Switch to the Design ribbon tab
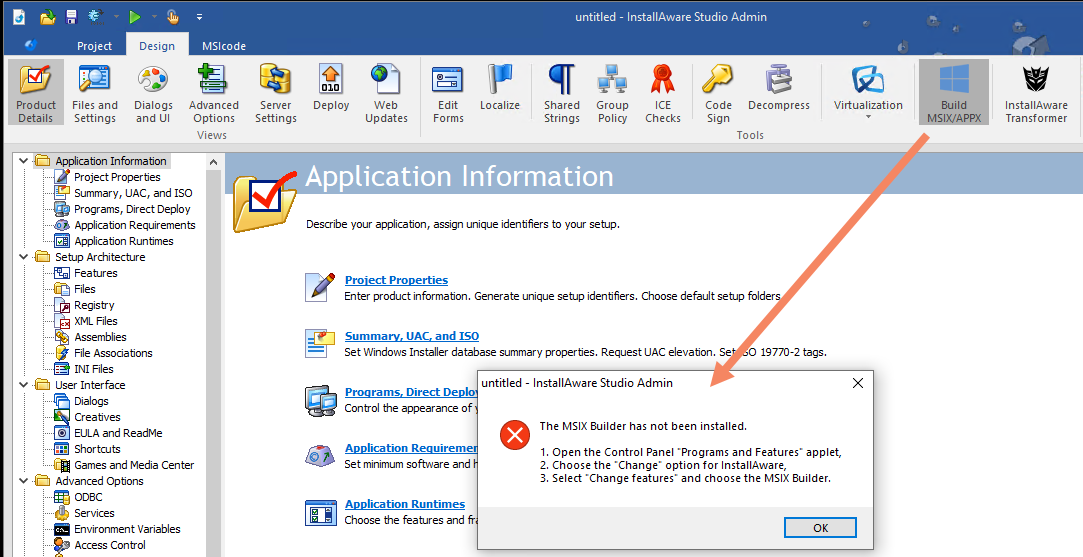1083x557 pixels. click(157, 46)
